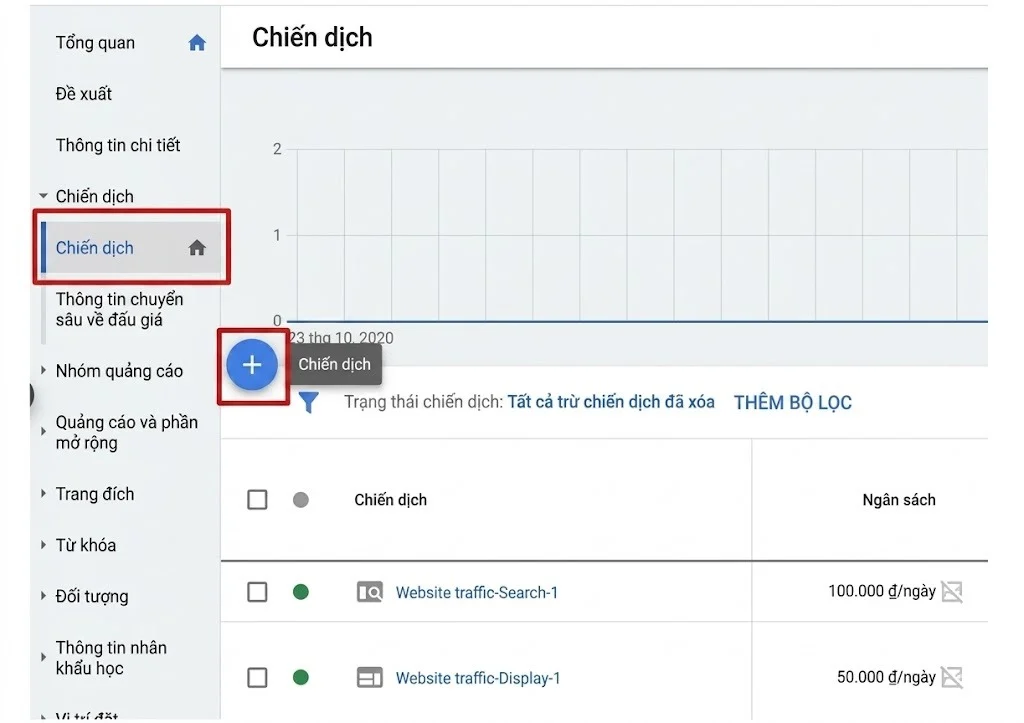Viewport: 1024px width, 723px height.
Task: Click the grey status dot in table header
Action: click(x=300, y=500)
